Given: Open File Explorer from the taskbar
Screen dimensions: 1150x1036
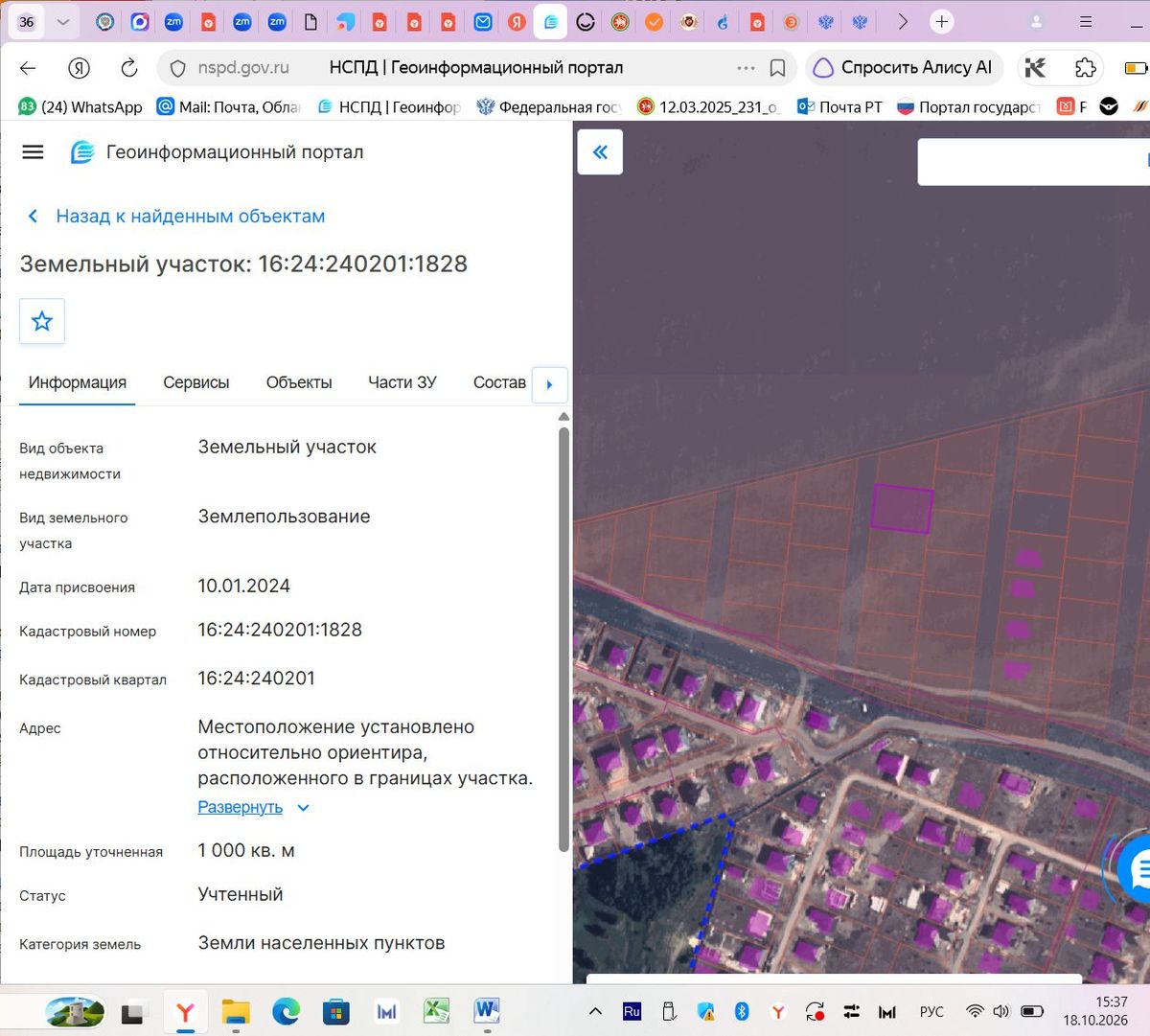Looking at the screenshot, I should coord(236,1010).
